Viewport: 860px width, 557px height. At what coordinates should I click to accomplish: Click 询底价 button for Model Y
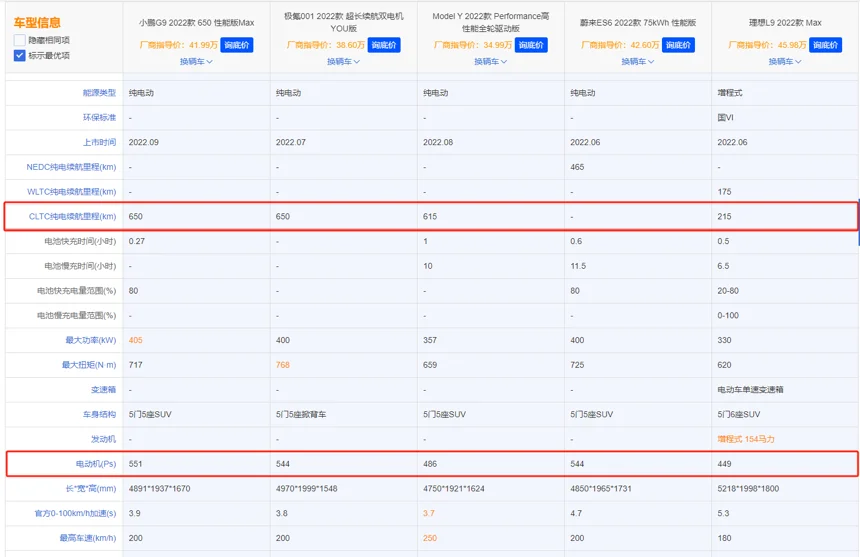[531, 45]
